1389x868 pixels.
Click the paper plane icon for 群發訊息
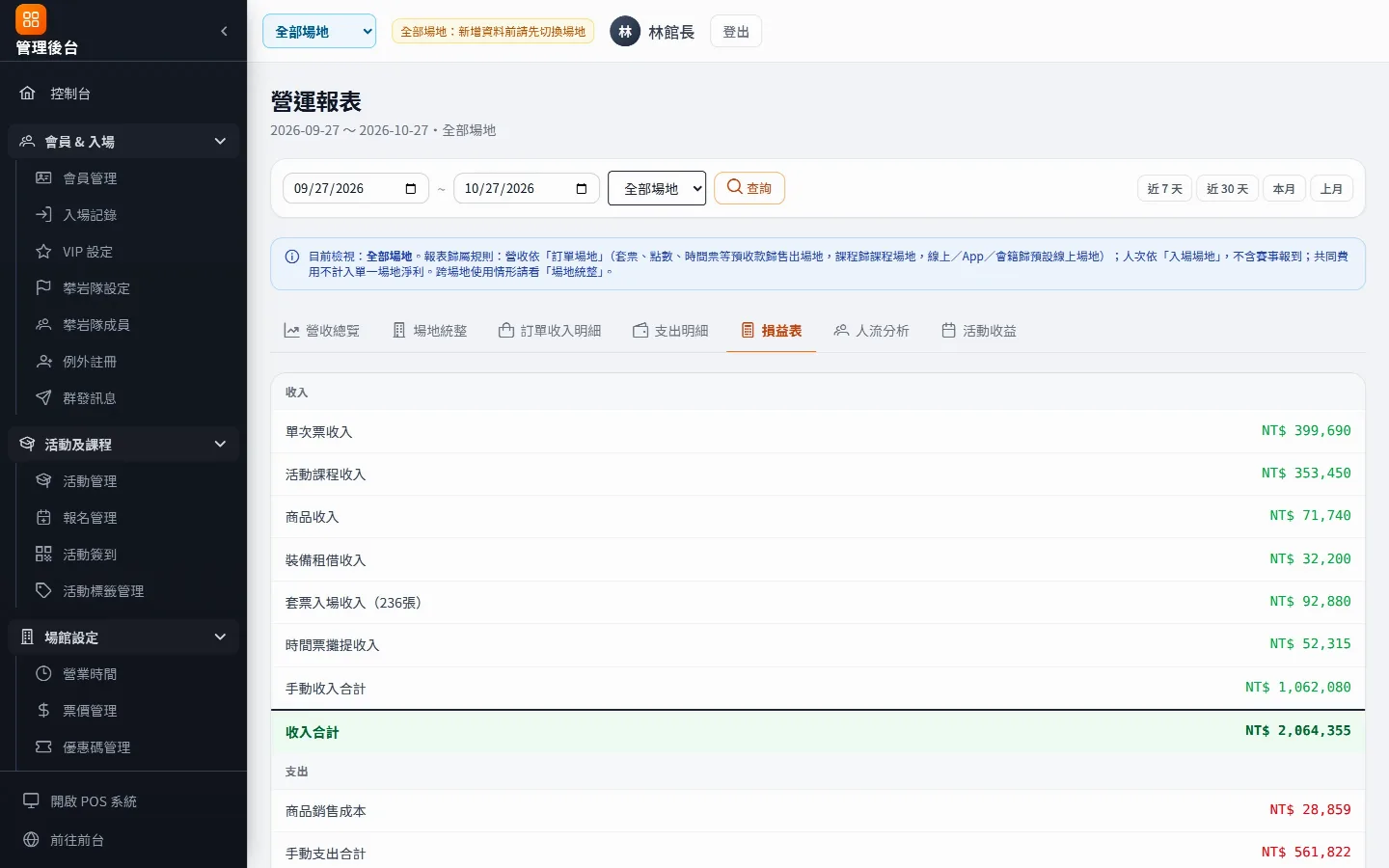pos(43,398)
